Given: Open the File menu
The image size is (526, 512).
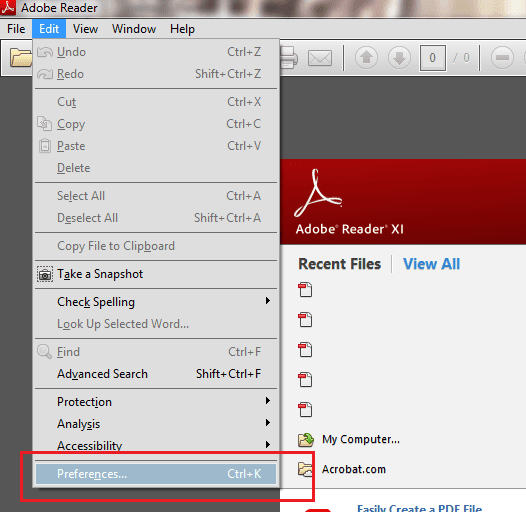Looking at the screenshot, I should tap(16, 29).
